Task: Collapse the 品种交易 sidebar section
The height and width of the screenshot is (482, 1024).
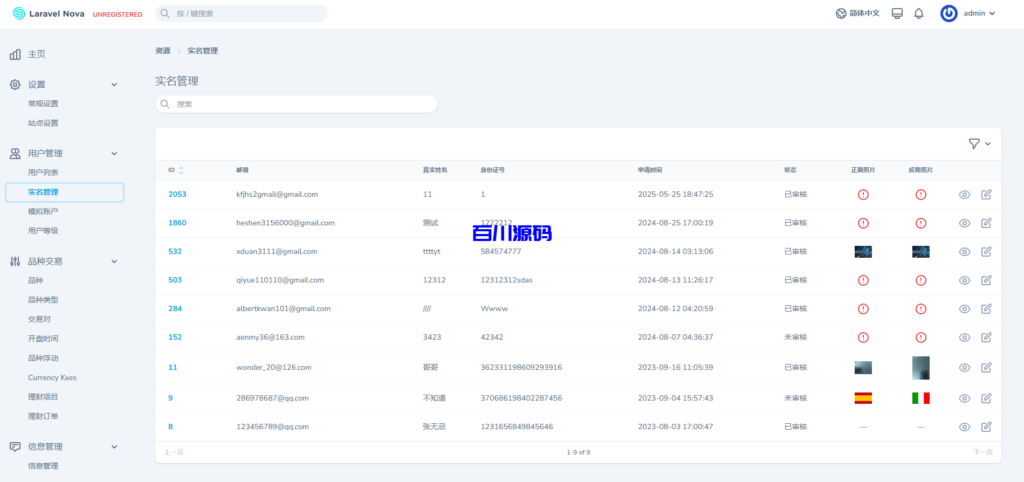Action: [x=114, y=261]
